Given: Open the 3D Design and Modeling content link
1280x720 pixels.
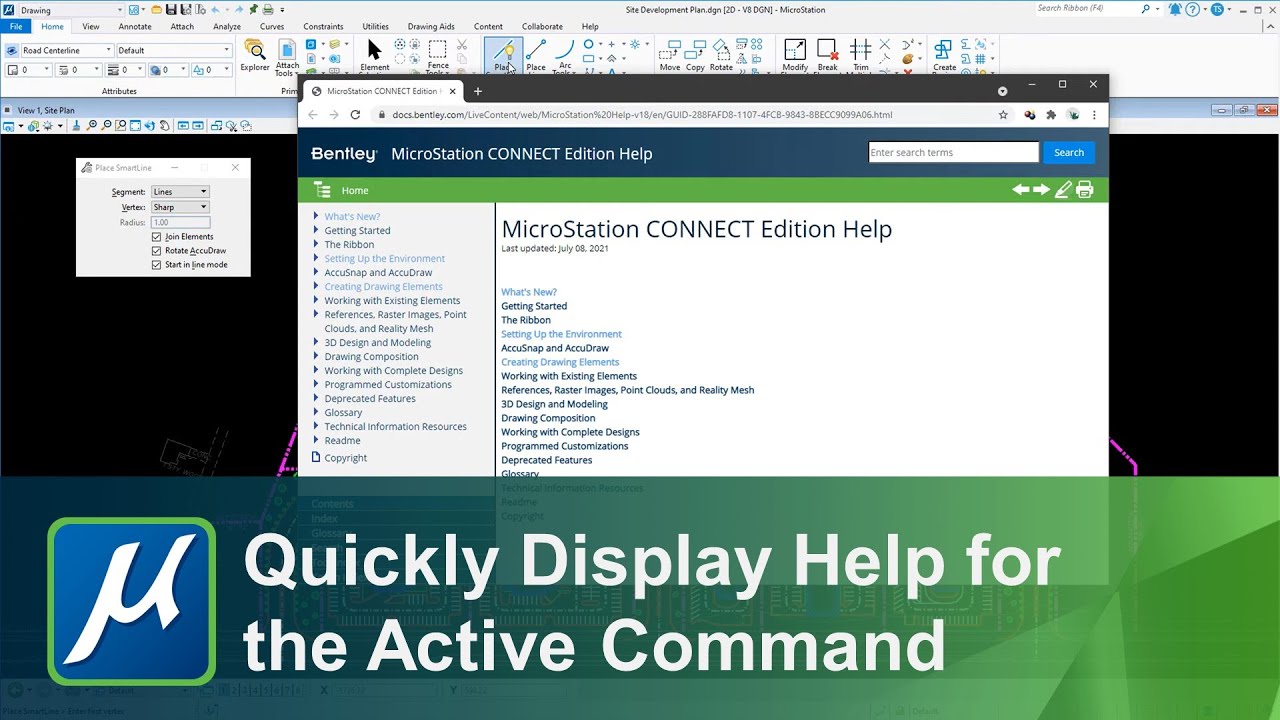Looking at the screenshot, I should pos(554,404).
